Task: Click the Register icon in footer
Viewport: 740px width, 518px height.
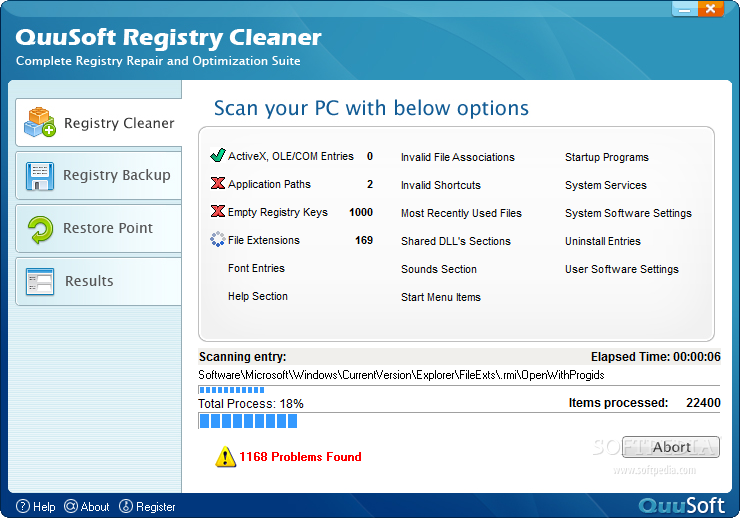Action: click(x=126, y=506)
